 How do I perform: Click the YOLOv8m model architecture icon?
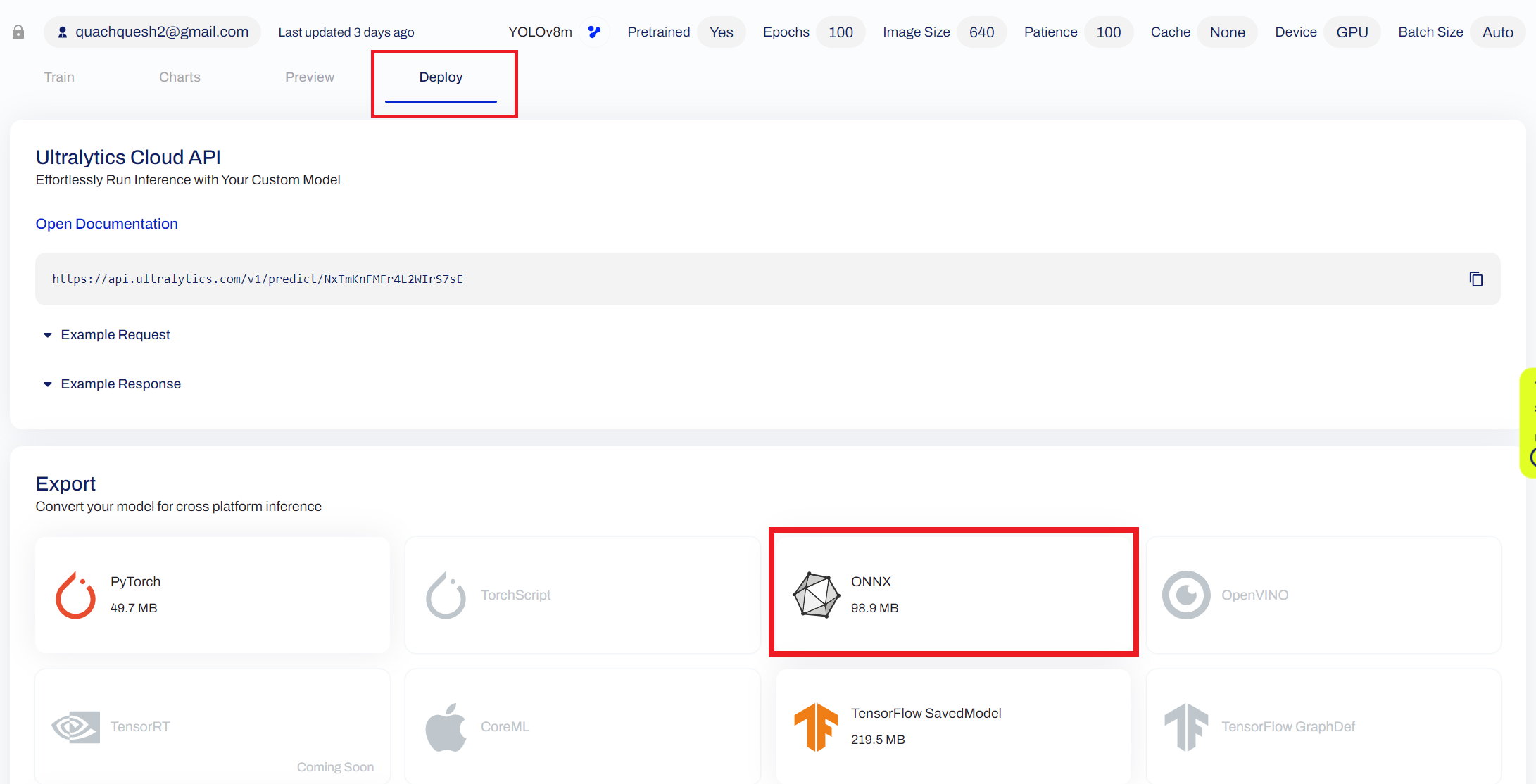coord(595,32)
